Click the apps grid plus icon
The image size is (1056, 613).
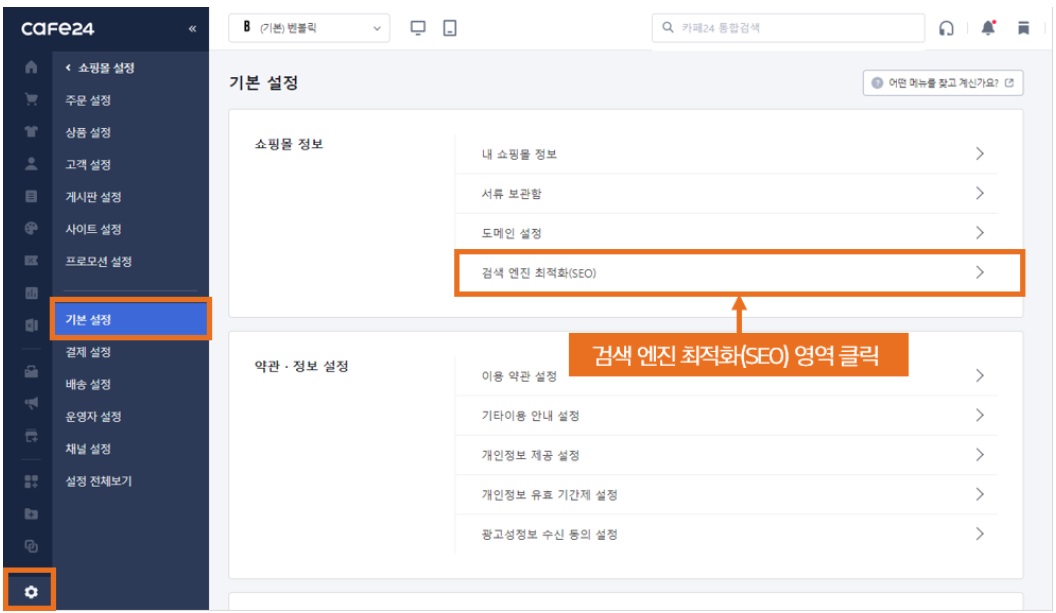(x=31, y=482)
